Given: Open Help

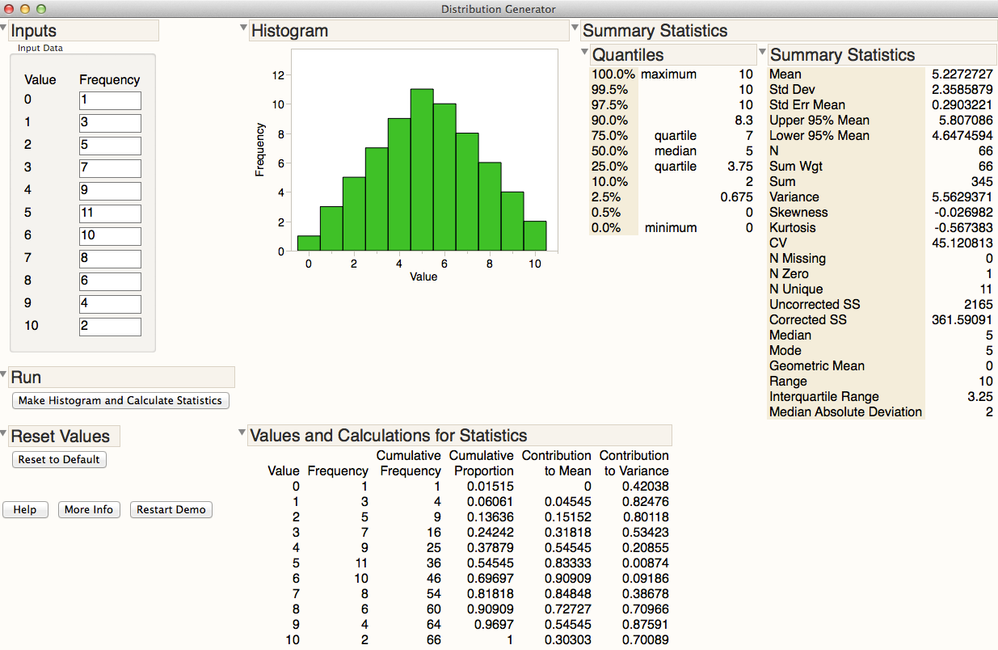Looking at the screenshot, I should click(x=25, y=509).
